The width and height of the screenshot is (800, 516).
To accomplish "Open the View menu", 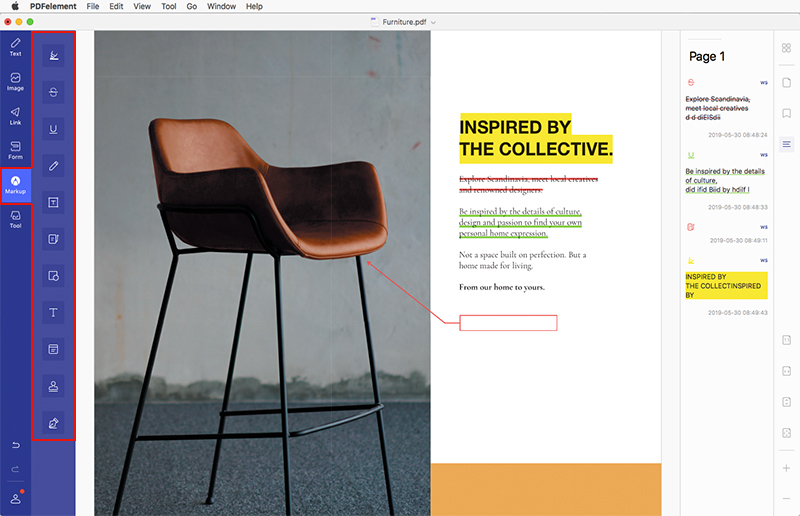I will [x=142, y=6].
